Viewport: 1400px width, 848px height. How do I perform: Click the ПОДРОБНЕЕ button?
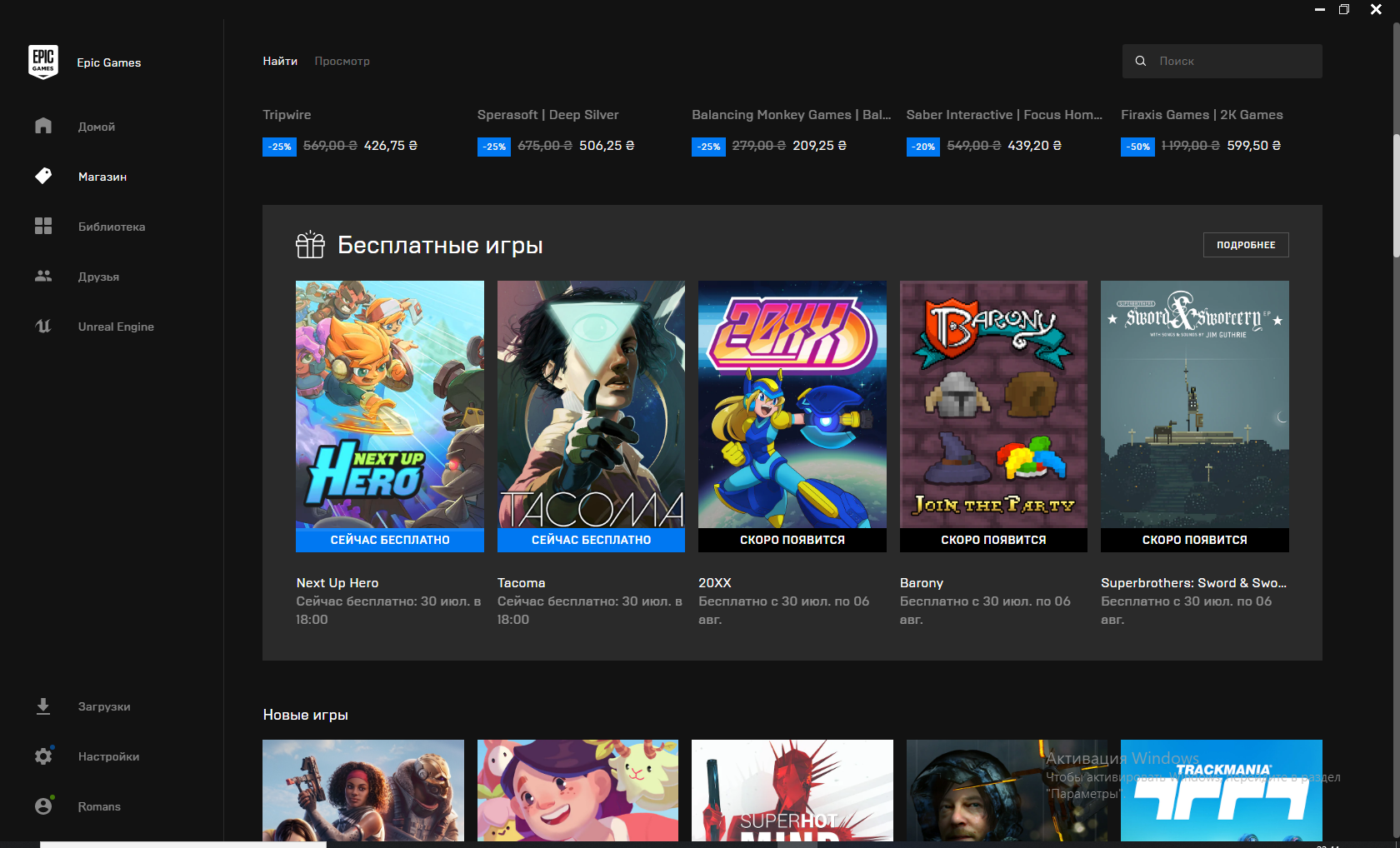click(x=1246, y=245)
